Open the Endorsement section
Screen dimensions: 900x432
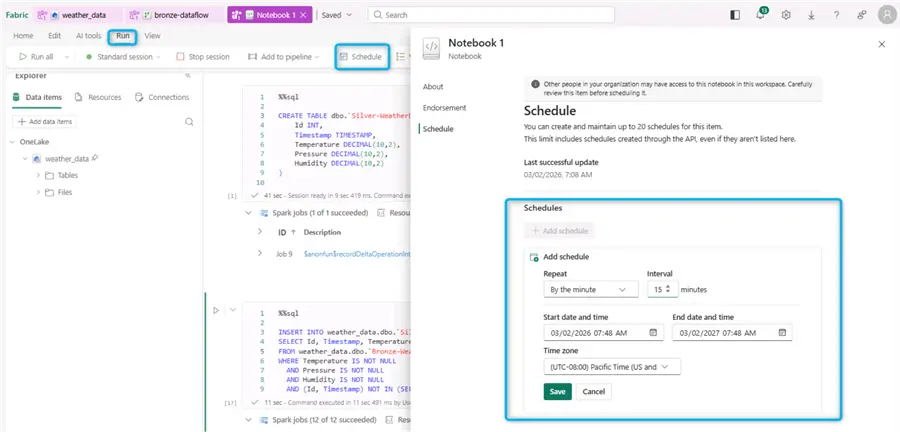[x=445, y=108]
